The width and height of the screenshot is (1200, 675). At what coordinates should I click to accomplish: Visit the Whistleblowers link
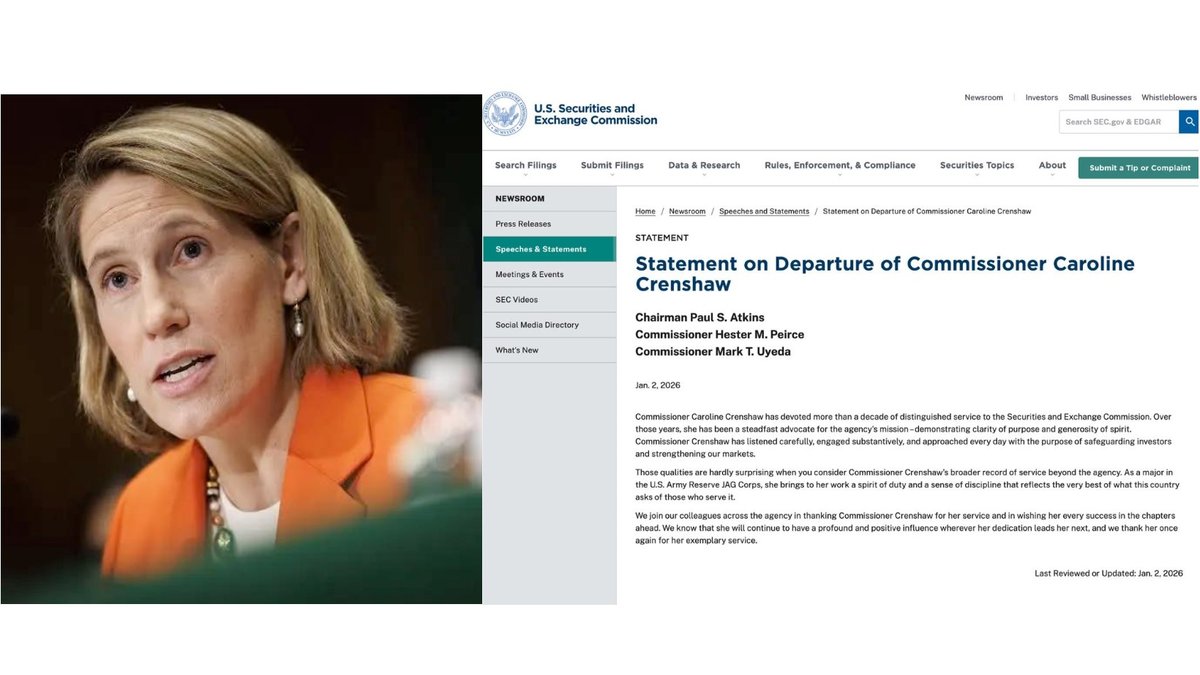click(x=1168, y=98)
